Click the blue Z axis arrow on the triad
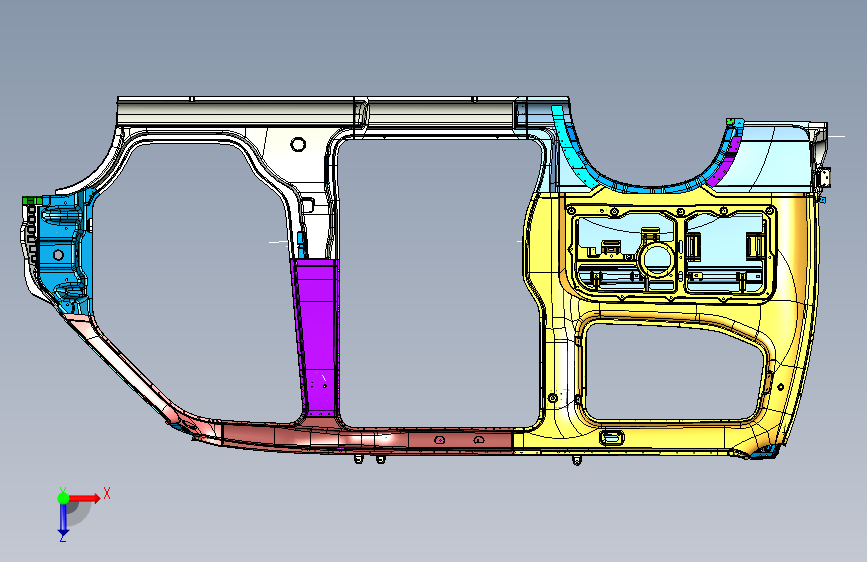Image resolution: width=867 pixels, height=562 pixels. coord(63,520)
